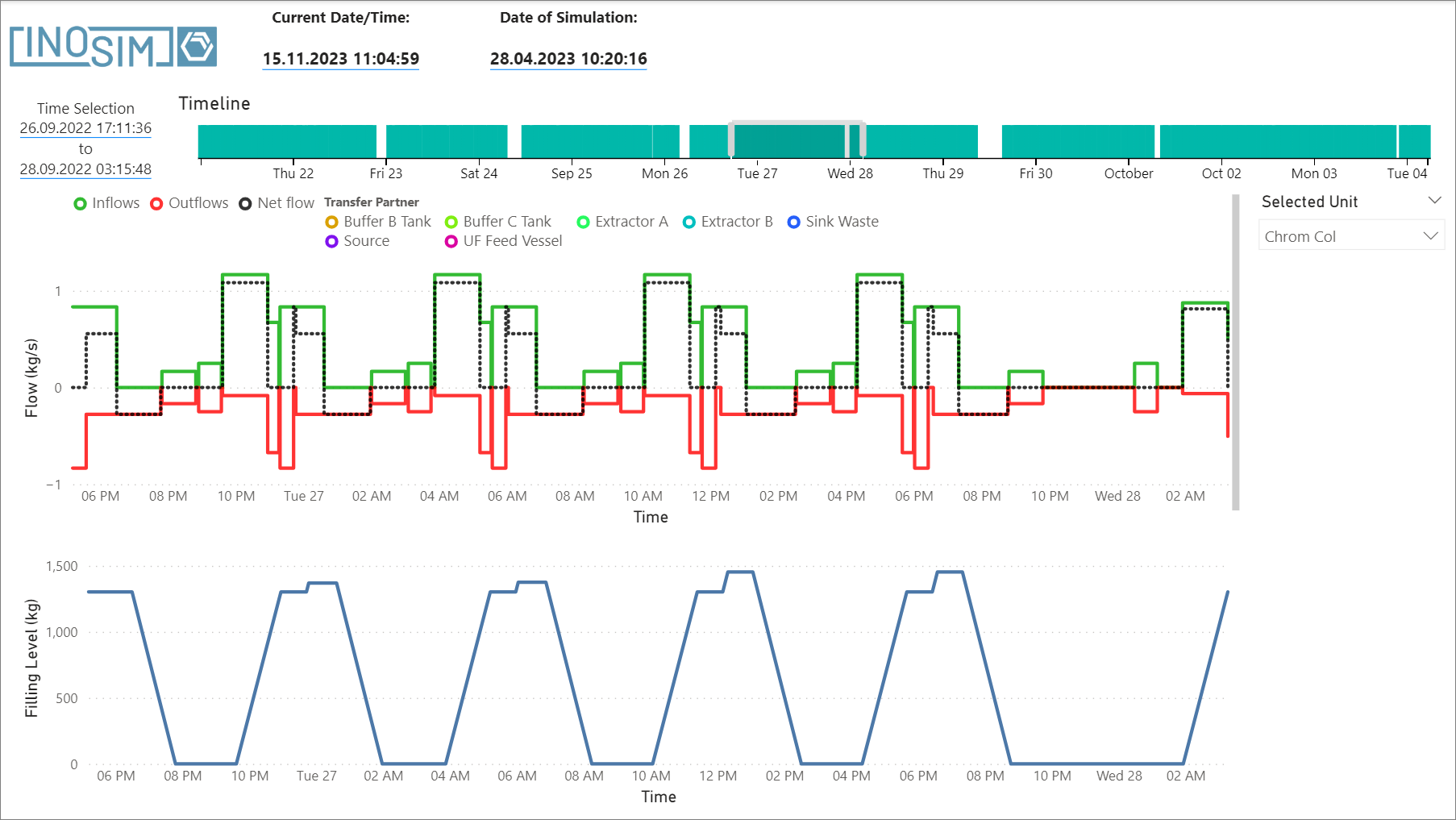Open the Chrom Col unit dropdown
The width and height of the screenshot is (1456, 820).
click(1351, 235)
